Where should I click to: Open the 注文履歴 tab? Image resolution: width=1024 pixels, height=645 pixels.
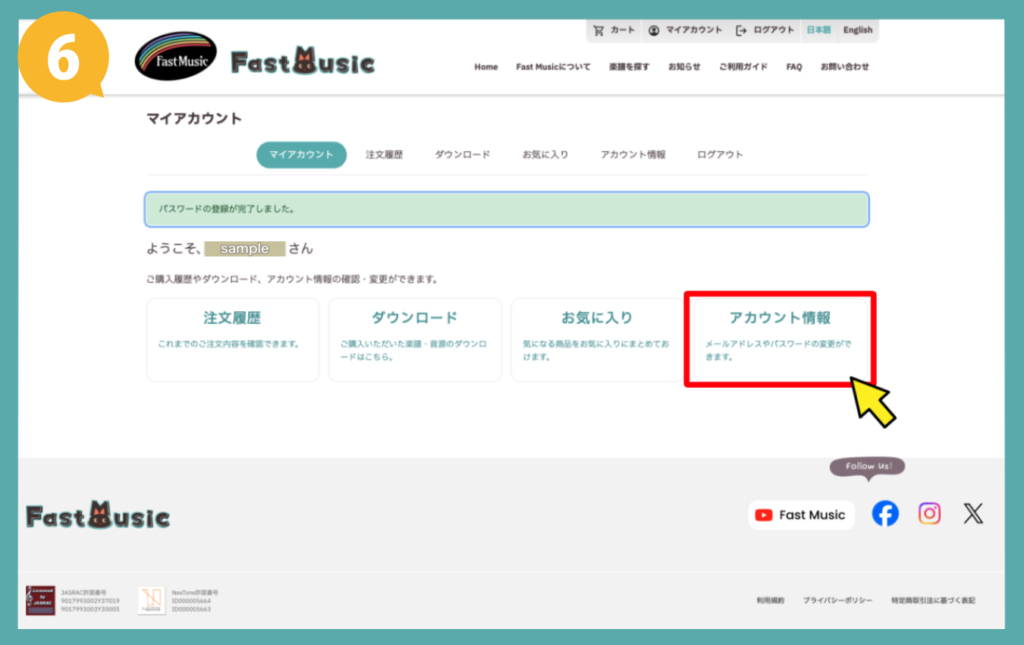(x=384, y=155)
